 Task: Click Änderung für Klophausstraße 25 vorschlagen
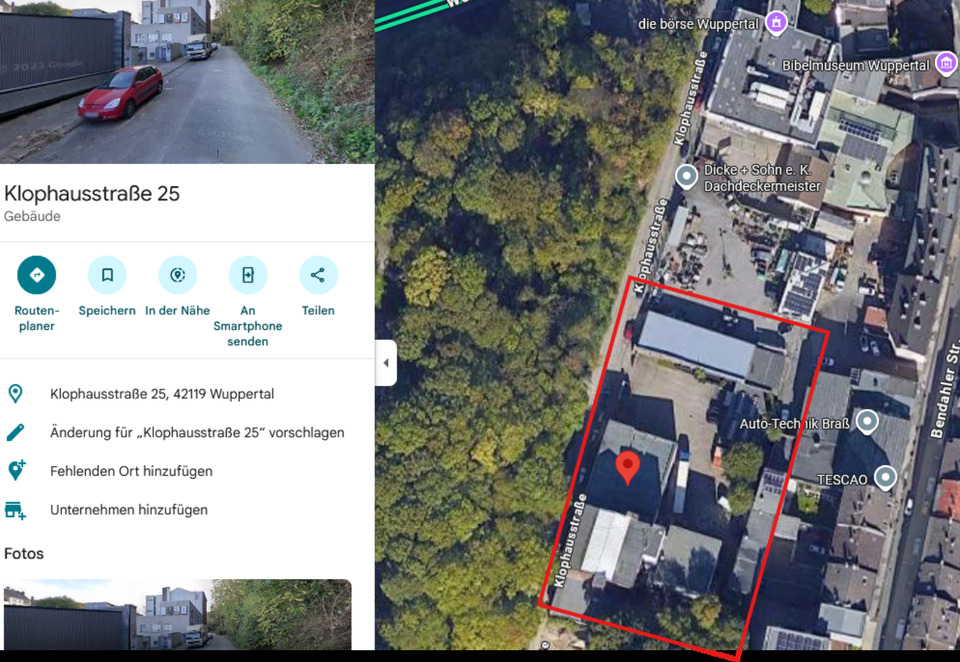pyautogui.click(x=197, y=433)
